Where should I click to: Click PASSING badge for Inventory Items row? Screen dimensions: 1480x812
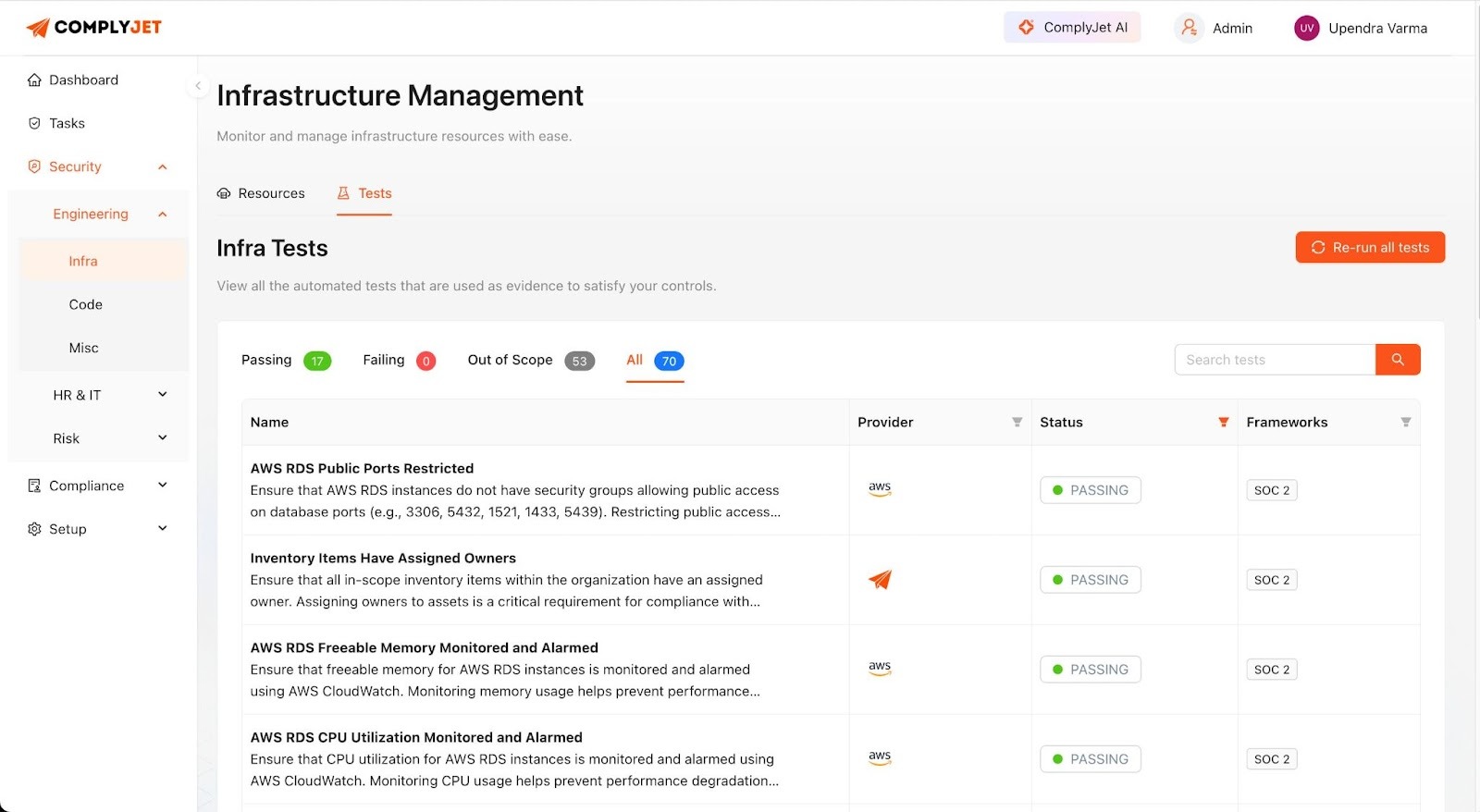tap(1091, 580)
